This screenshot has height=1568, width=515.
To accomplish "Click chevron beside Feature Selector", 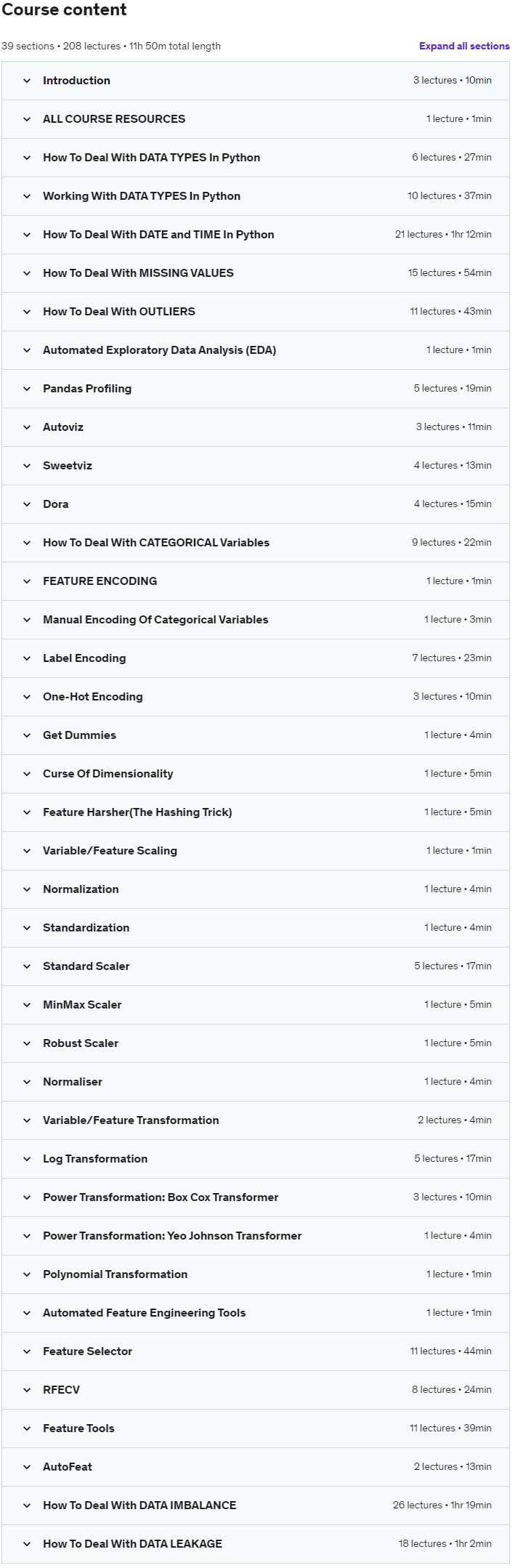I will click(x=27, y=1351).
